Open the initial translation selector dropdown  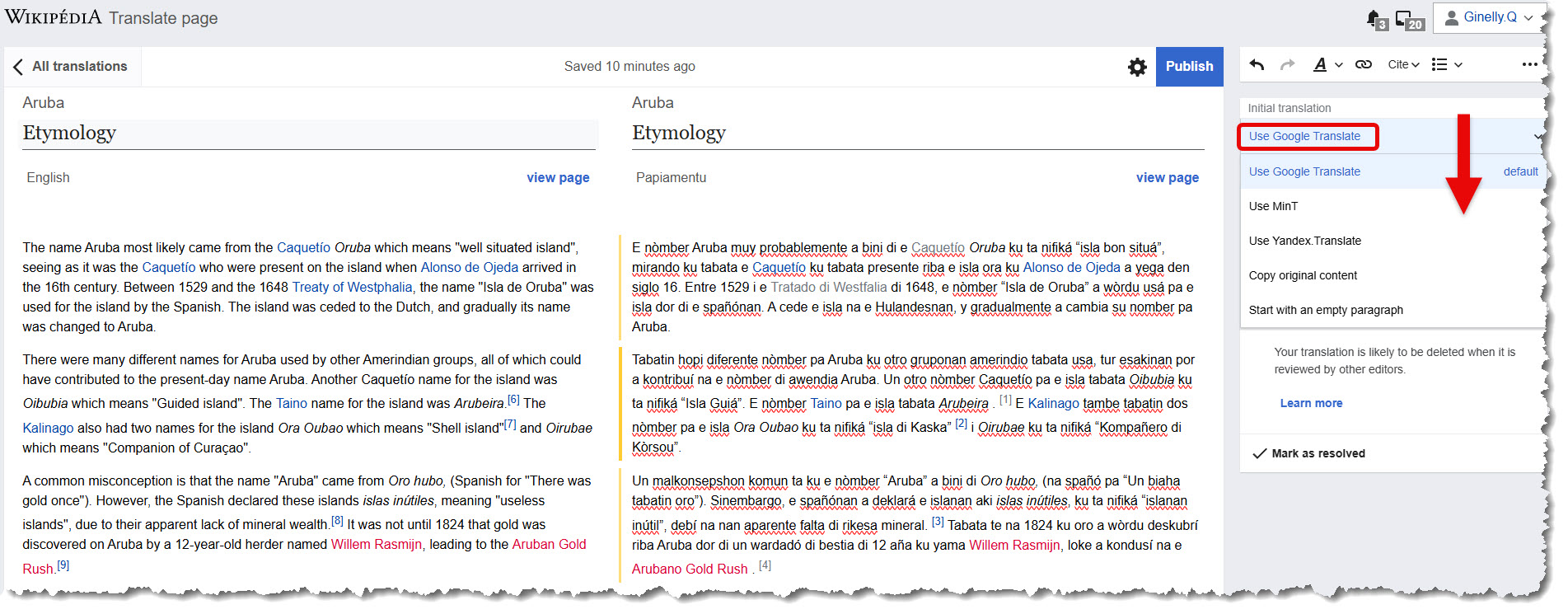coord(1392,136)
